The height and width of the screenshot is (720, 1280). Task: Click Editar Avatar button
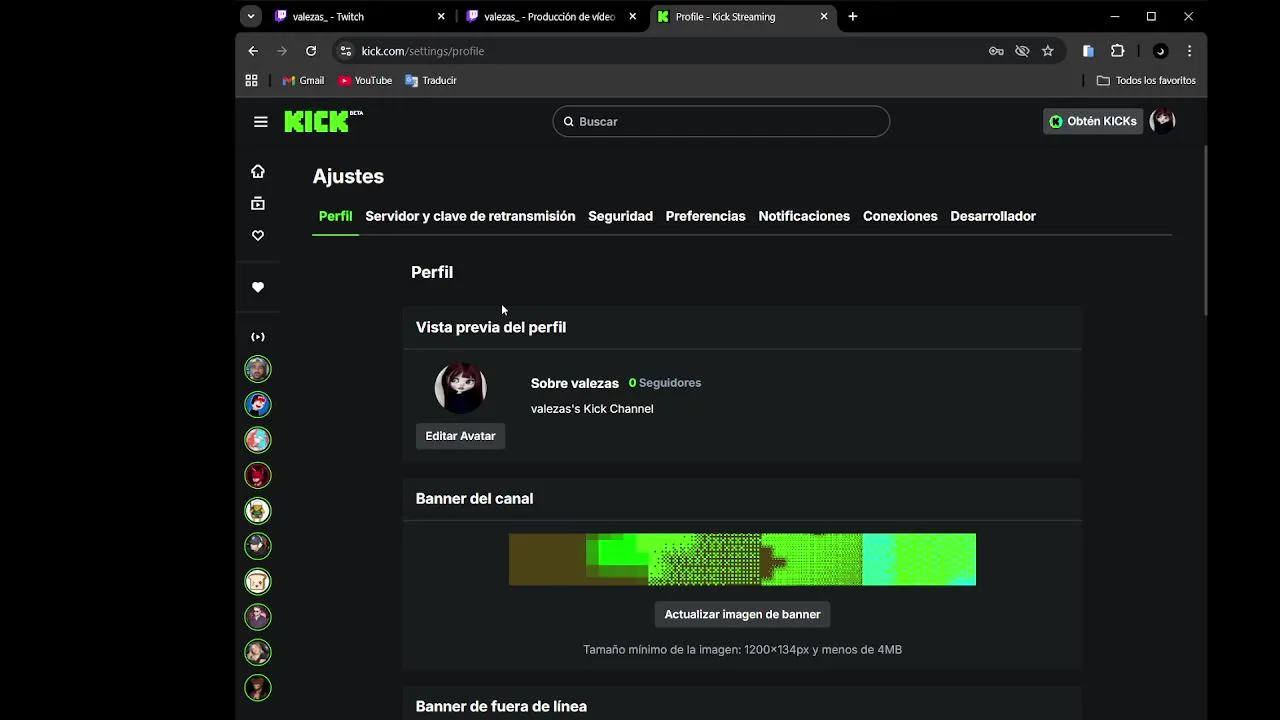coord(460,436)
